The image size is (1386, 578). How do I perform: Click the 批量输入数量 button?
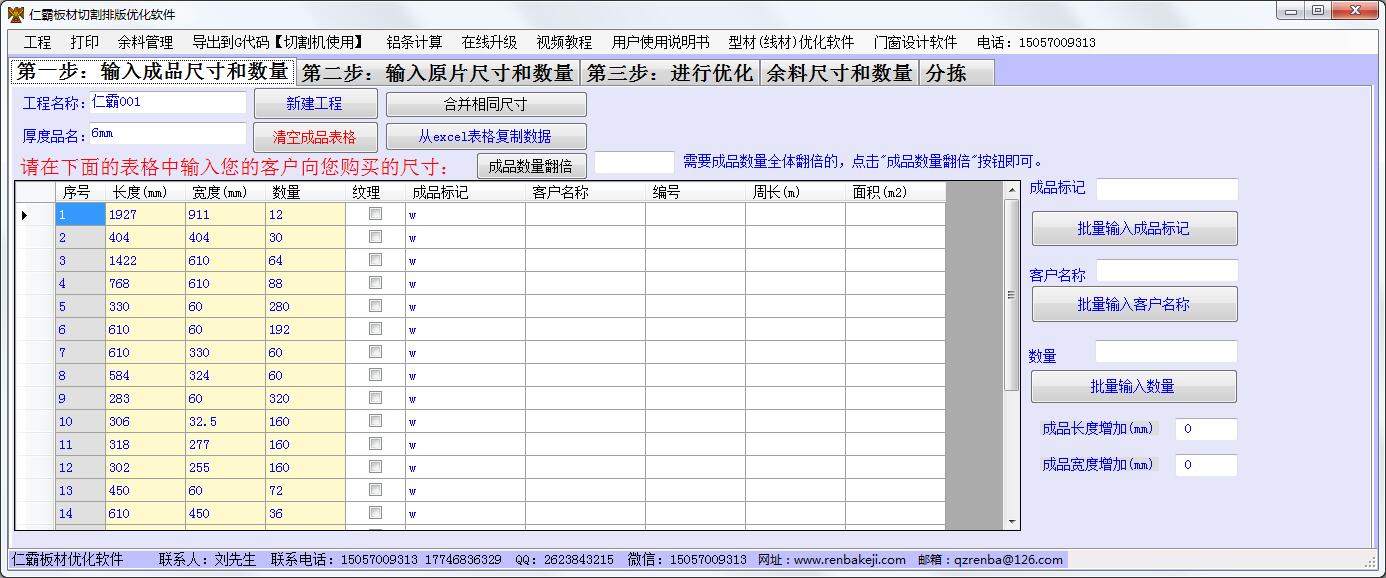click(1134, 386)
